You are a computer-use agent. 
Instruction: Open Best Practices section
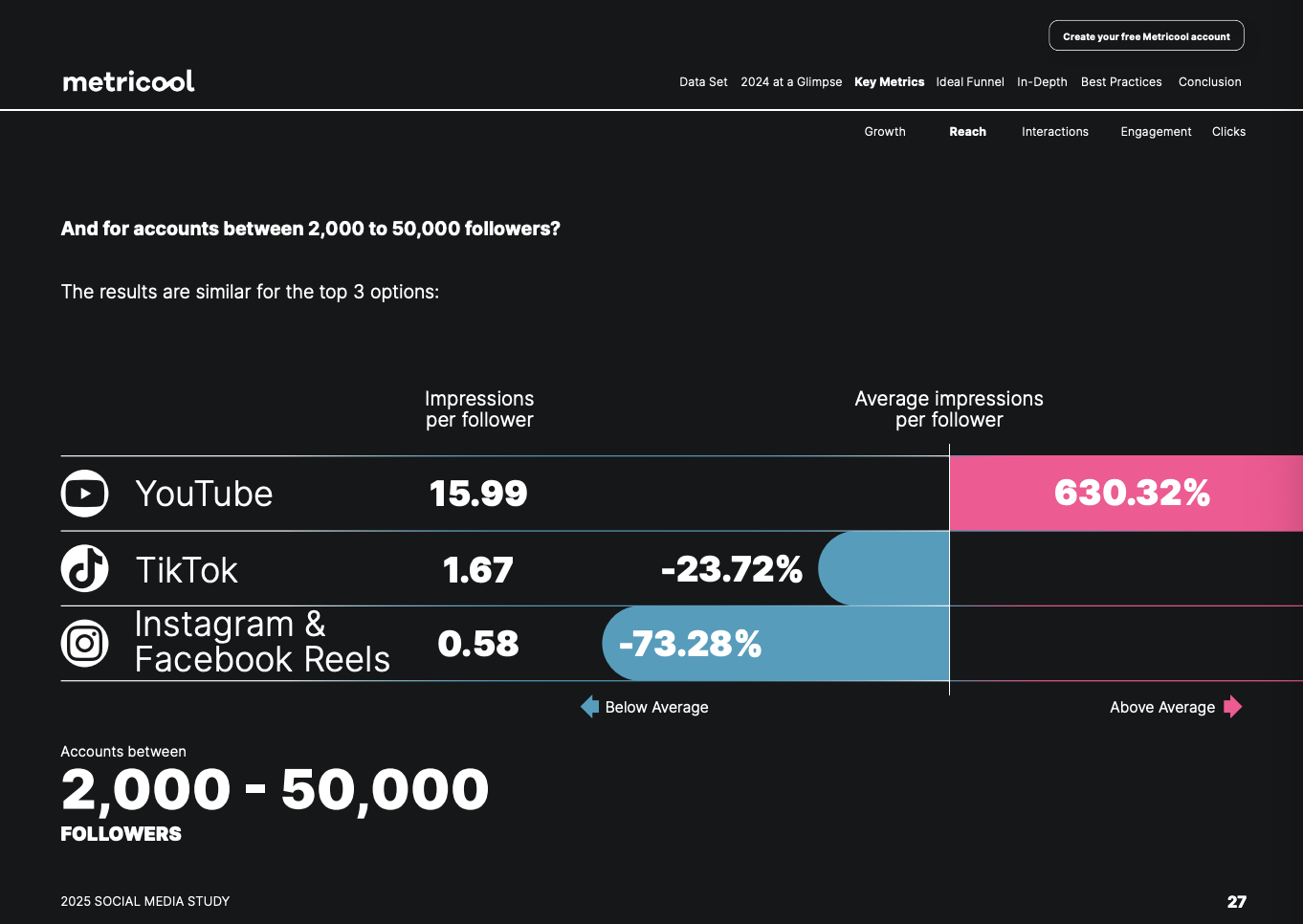pyautogui.click(x=1121, y=82)
